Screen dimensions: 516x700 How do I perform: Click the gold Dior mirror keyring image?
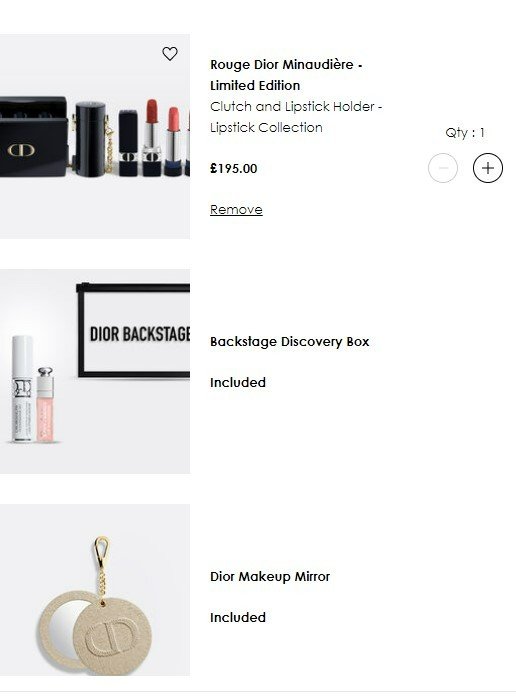point(95,605)
